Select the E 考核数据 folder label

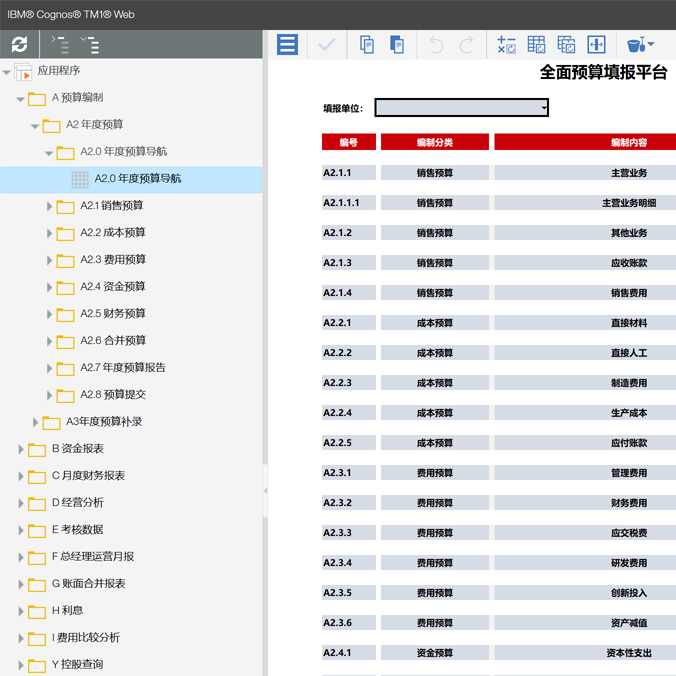(x=78, y=529)
